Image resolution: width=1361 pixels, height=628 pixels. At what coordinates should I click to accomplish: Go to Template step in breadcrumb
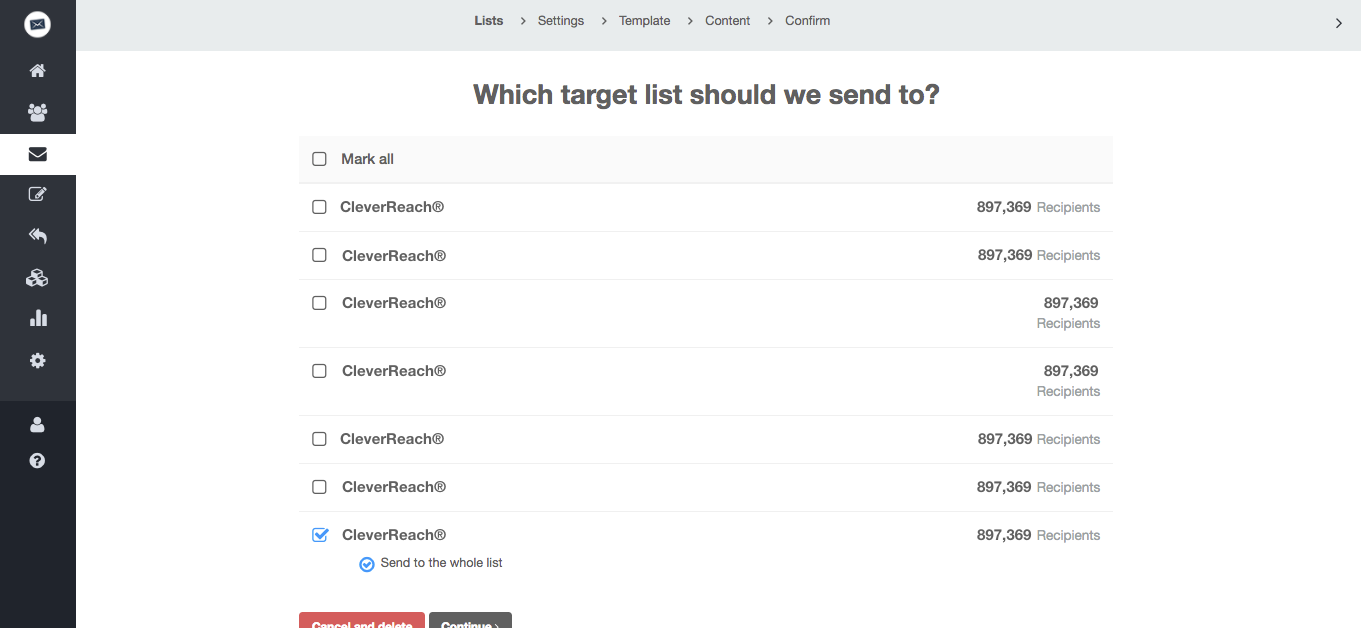point(645,21)
